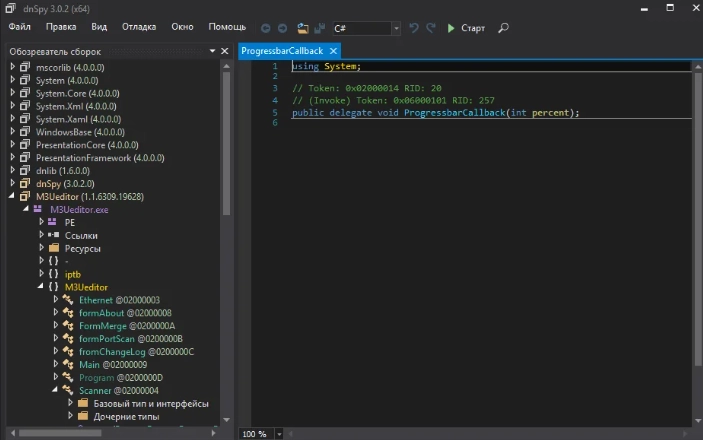
Task: Expand the mscorlib tree node
Action: [x=13, y=67]
